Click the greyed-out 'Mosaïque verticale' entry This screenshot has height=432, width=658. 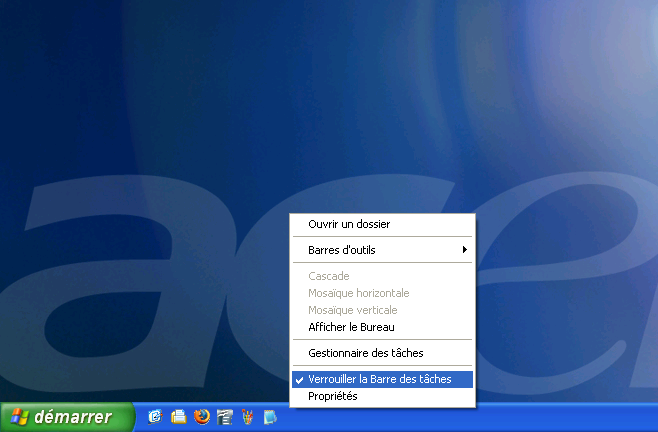coord(382,310)
